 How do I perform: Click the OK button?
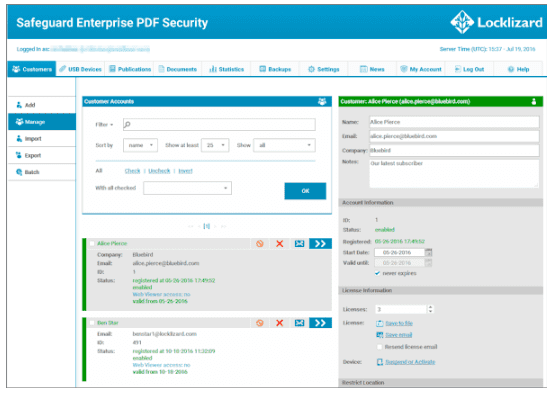[305, 191]
